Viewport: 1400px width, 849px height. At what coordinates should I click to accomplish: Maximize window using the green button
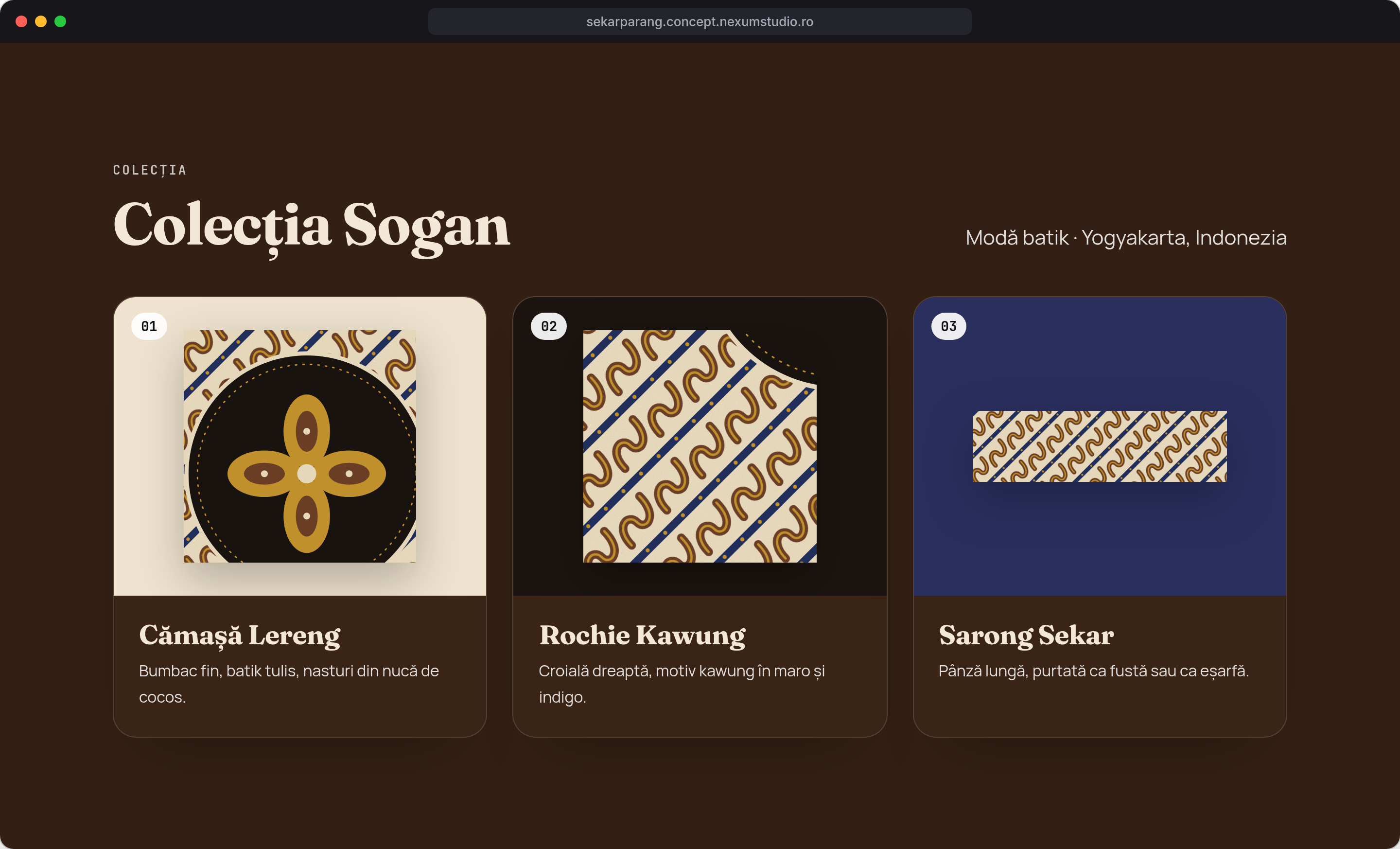click(x=60, y=21)
